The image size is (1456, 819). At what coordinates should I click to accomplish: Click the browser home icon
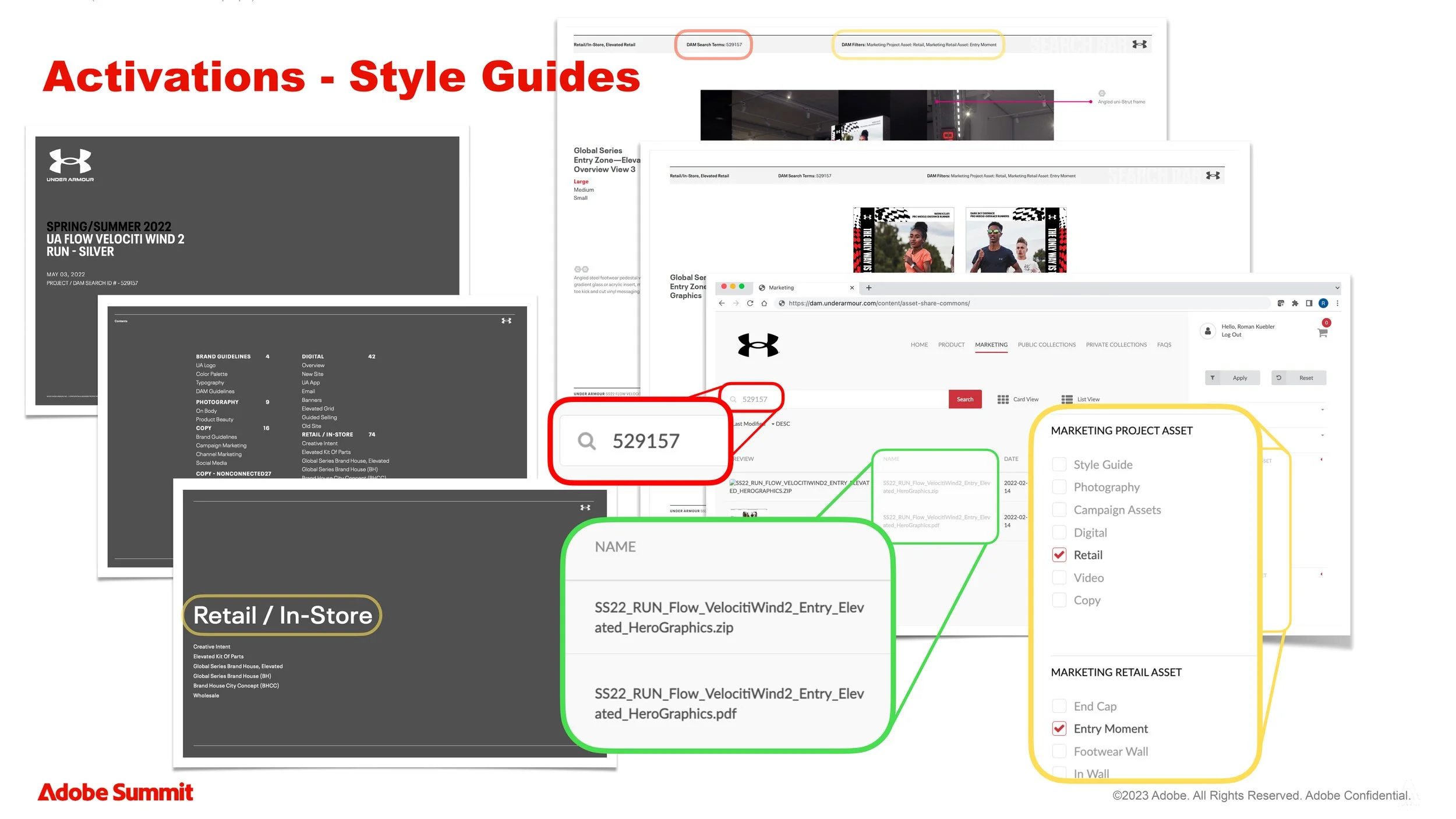pyautogui.click(x=764, y=303)
